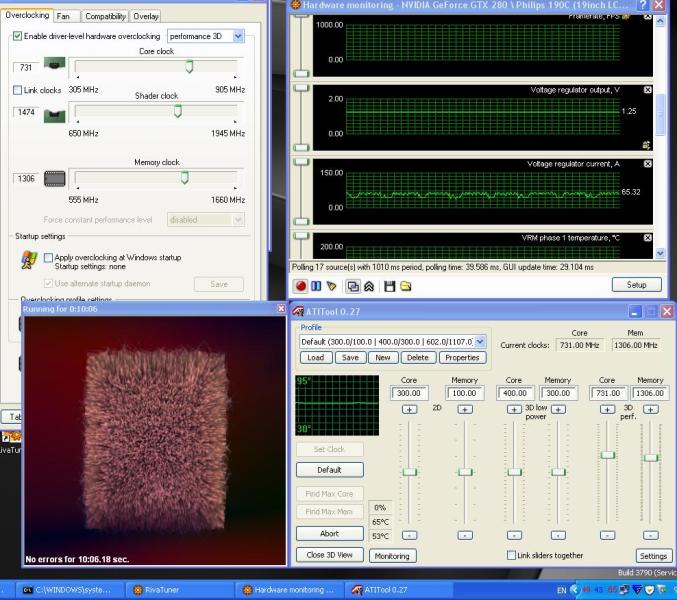This screenshot has height=600, width=677.
Task: Click the double up-arrow icon in monitoring toolbar
Action: [369, 286]
